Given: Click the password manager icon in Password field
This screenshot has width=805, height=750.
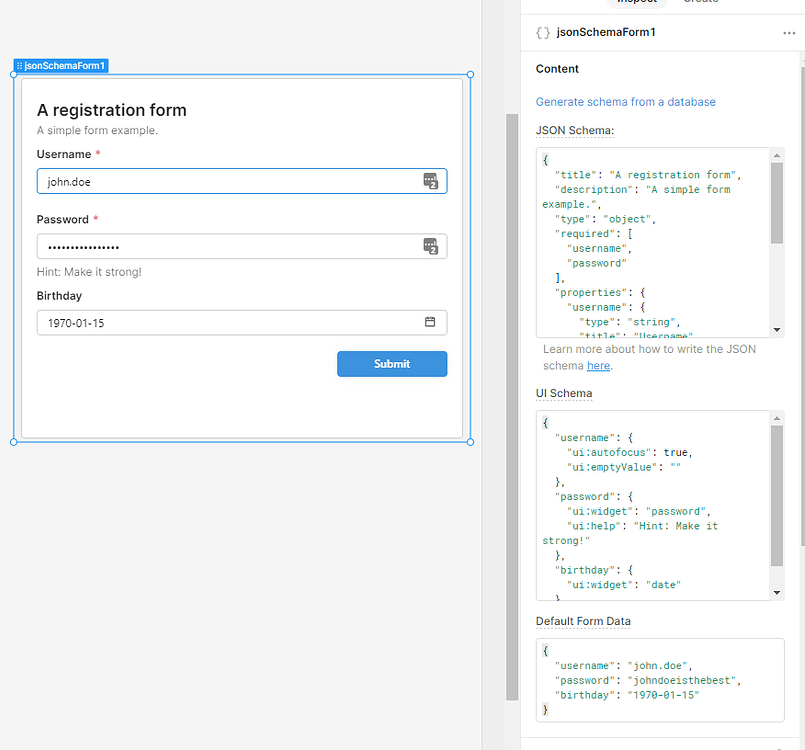Looking at the screenshot, I should pyautogui.click(x=430, y=246).
